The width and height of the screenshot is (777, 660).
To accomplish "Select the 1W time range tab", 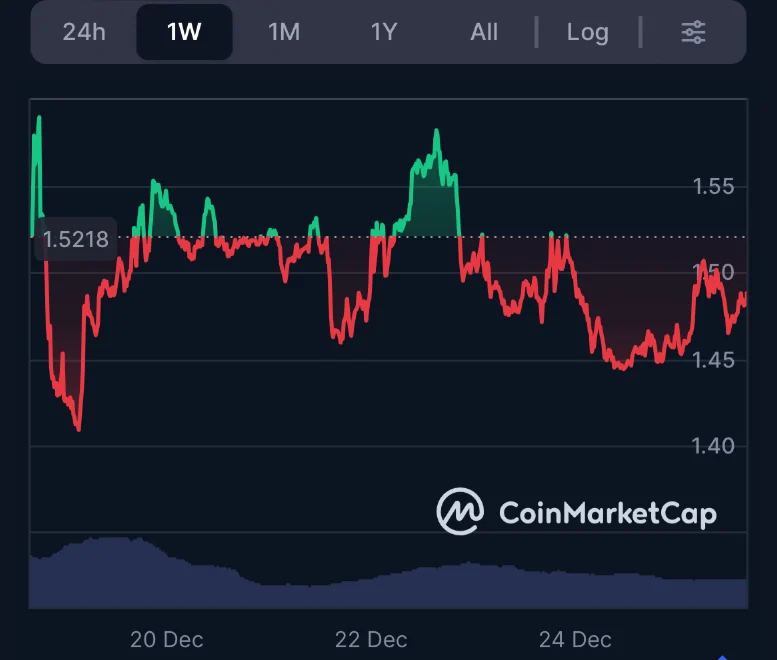I will 184,32.
